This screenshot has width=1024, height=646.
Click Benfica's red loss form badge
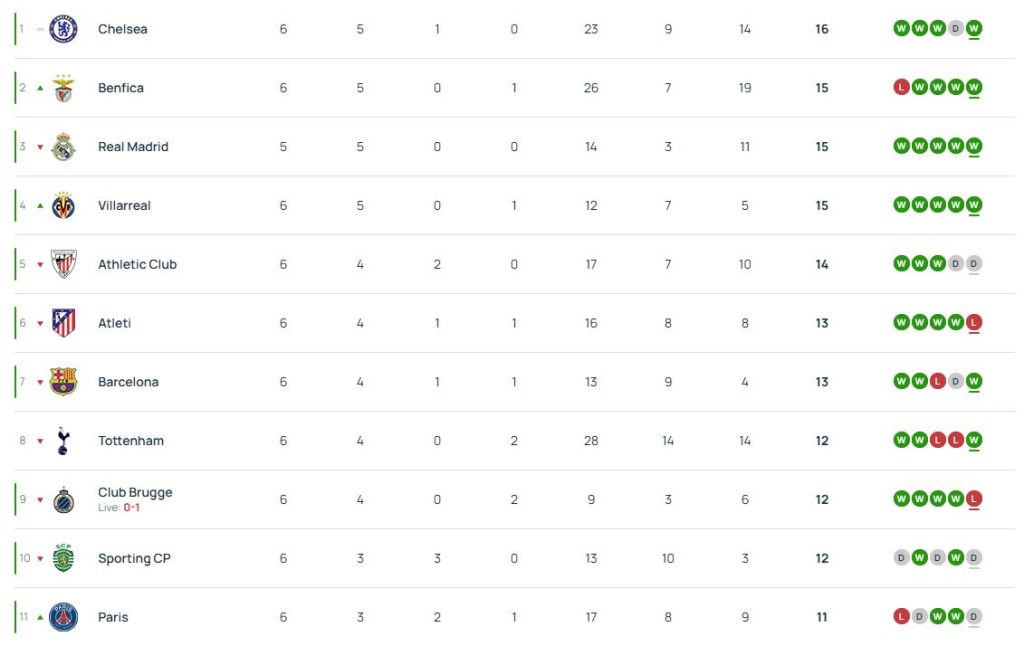pos(901,88)
